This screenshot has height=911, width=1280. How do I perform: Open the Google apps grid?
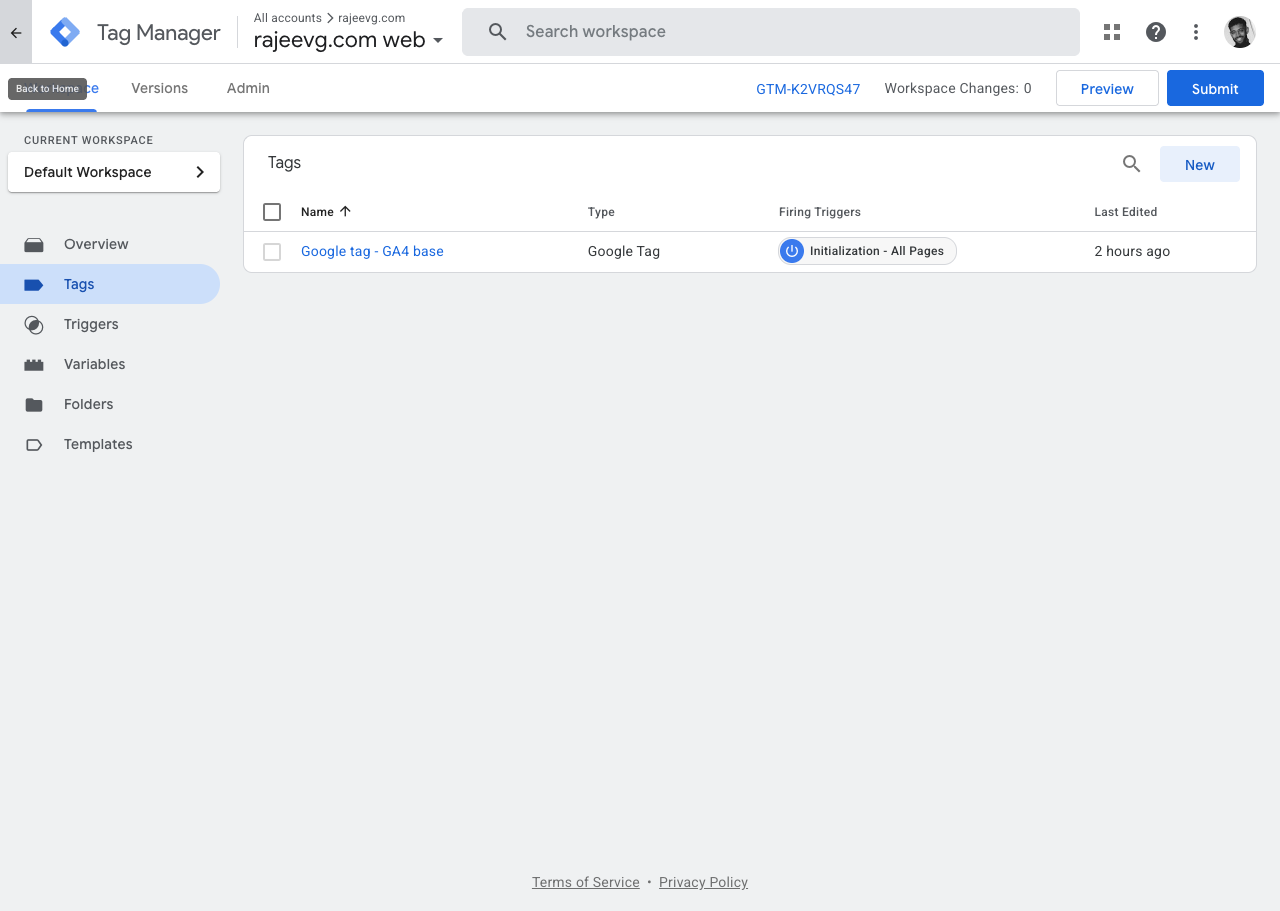click(1112, 31)
